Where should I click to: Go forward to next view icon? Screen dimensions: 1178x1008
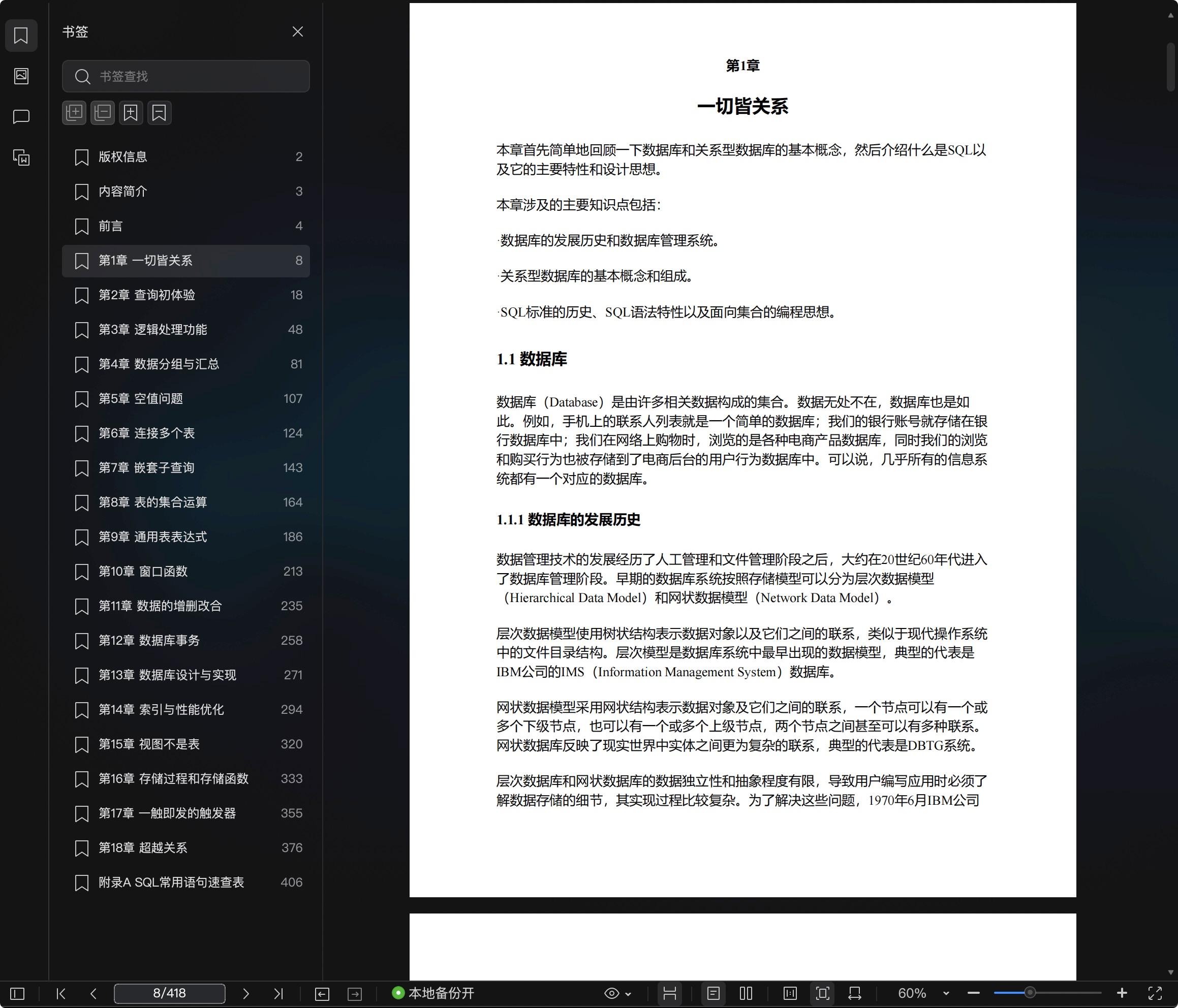pos(355,993)
